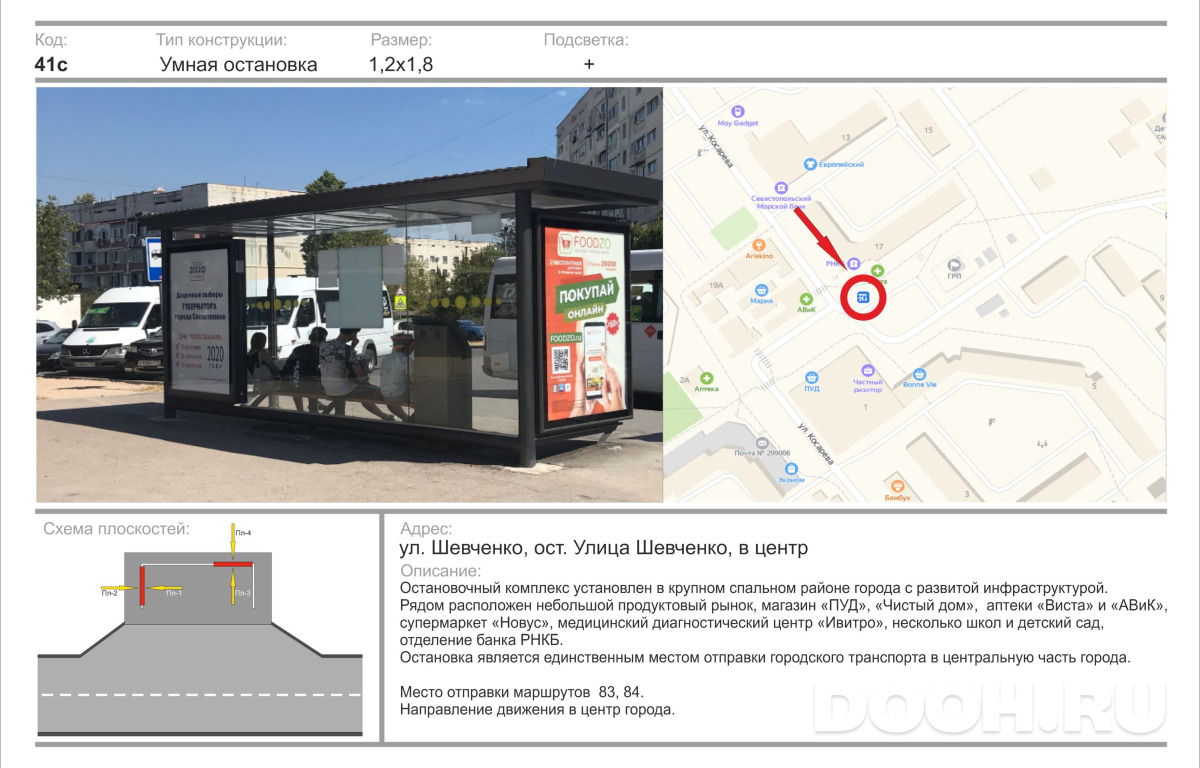This screenshot has height=768, width=1200.
Task: Select the address line ул. Шевченко
Action: (603, 548)
